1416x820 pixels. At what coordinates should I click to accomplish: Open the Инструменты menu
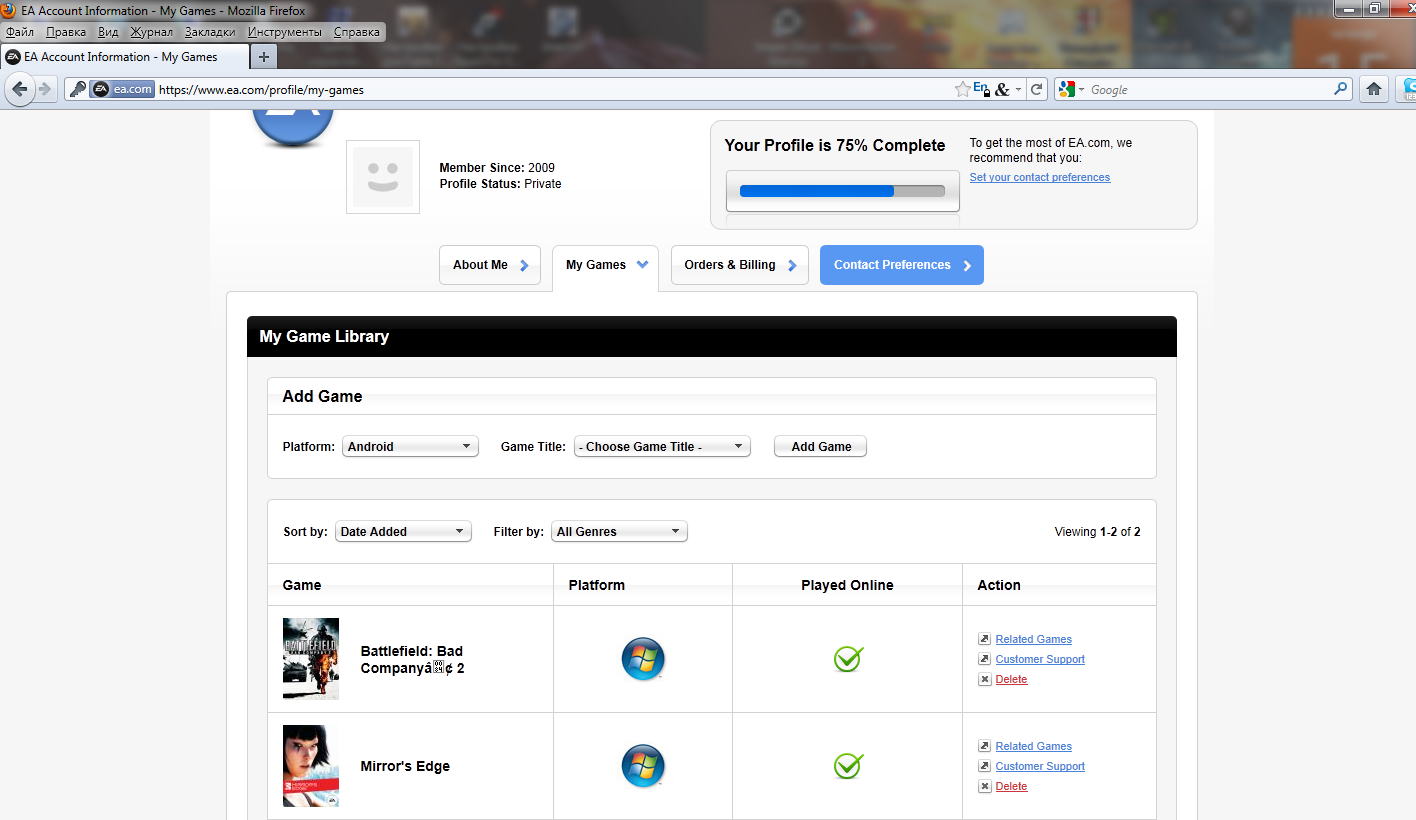[285, 32]
